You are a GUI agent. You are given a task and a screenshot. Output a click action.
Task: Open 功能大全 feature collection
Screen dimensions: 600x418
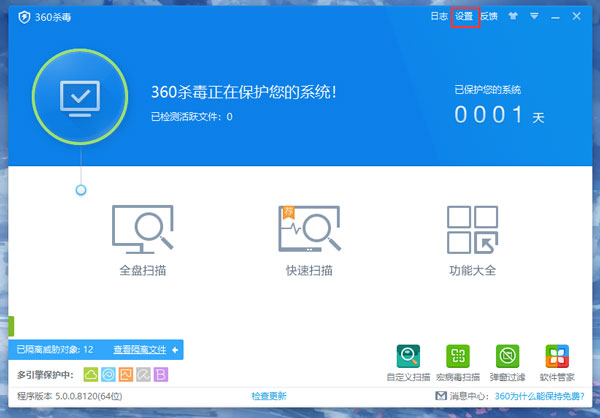(473, 241)
